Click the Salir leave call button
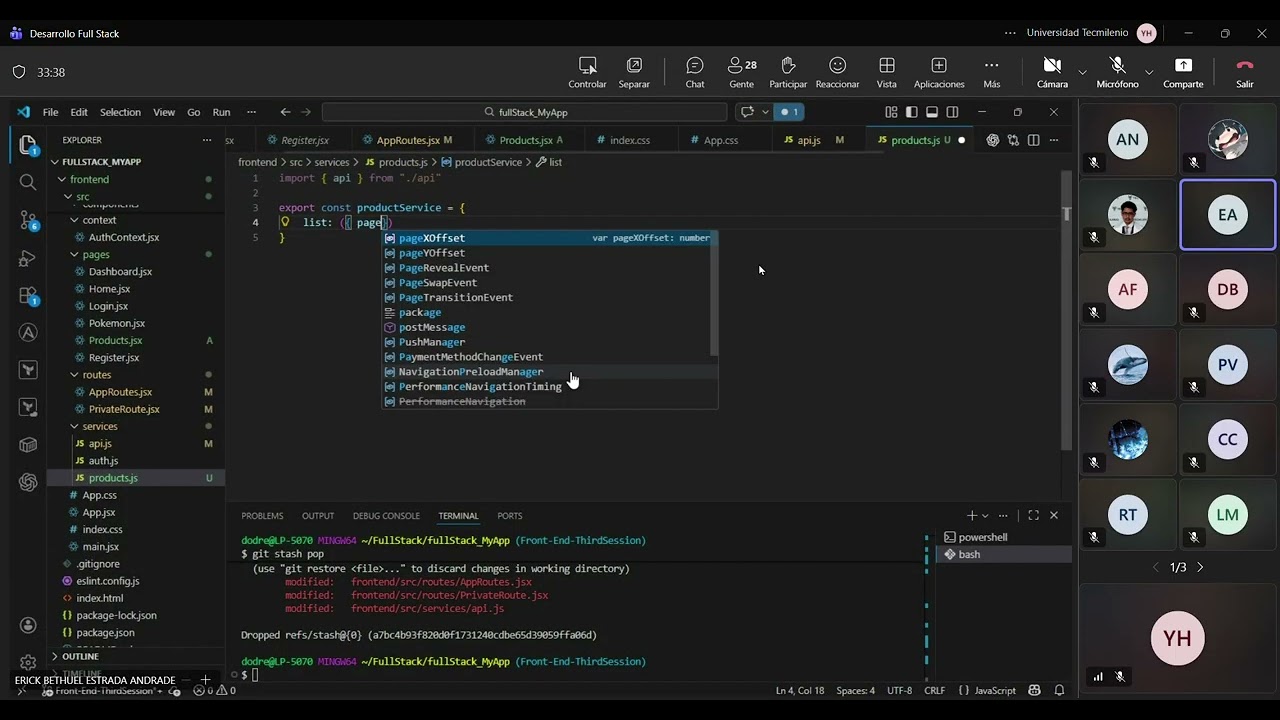The height and width of the screenshot is (720, 1280). click(x=1244, y=72)
